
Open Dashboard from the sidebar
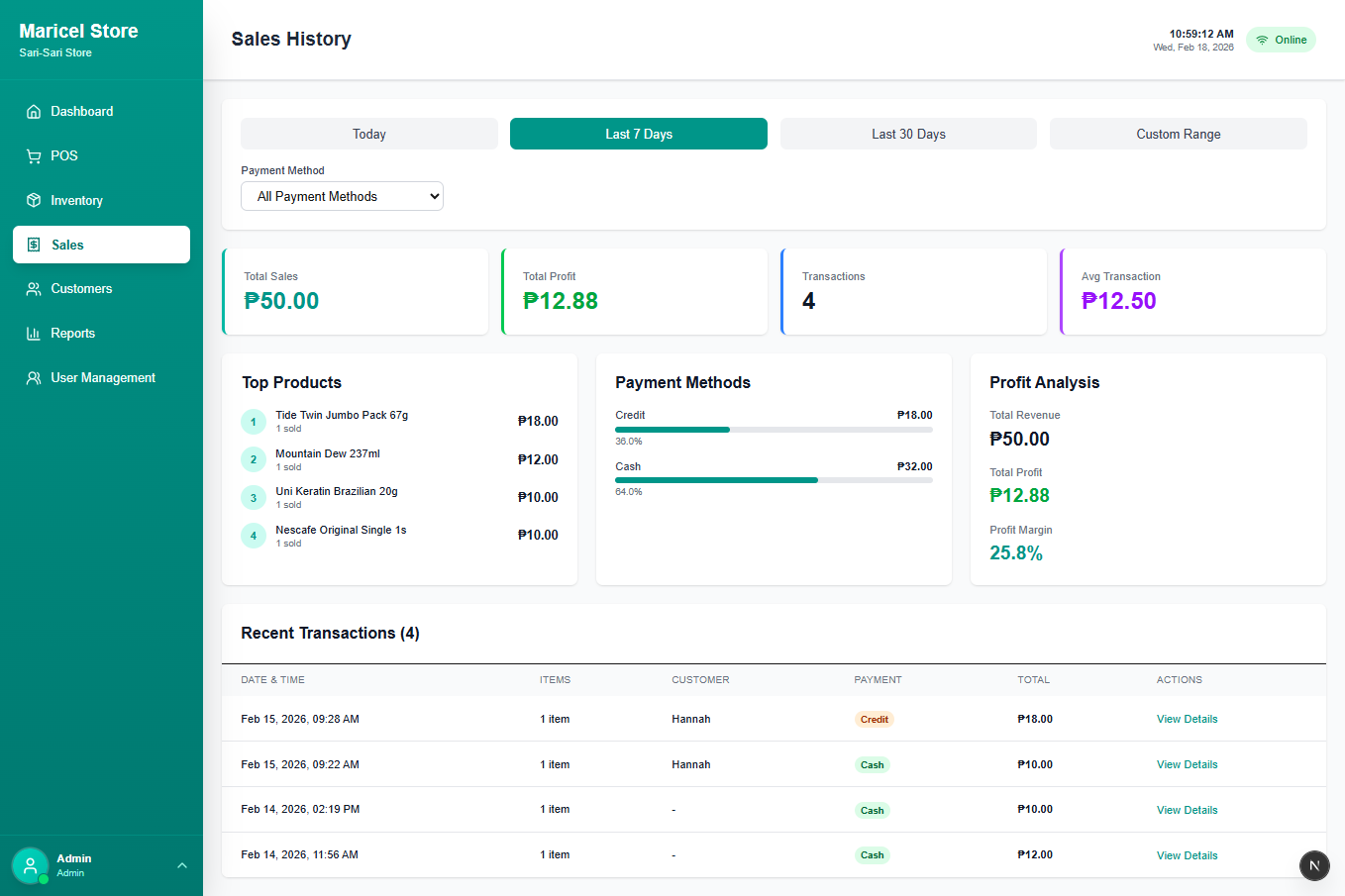[101, 112]
